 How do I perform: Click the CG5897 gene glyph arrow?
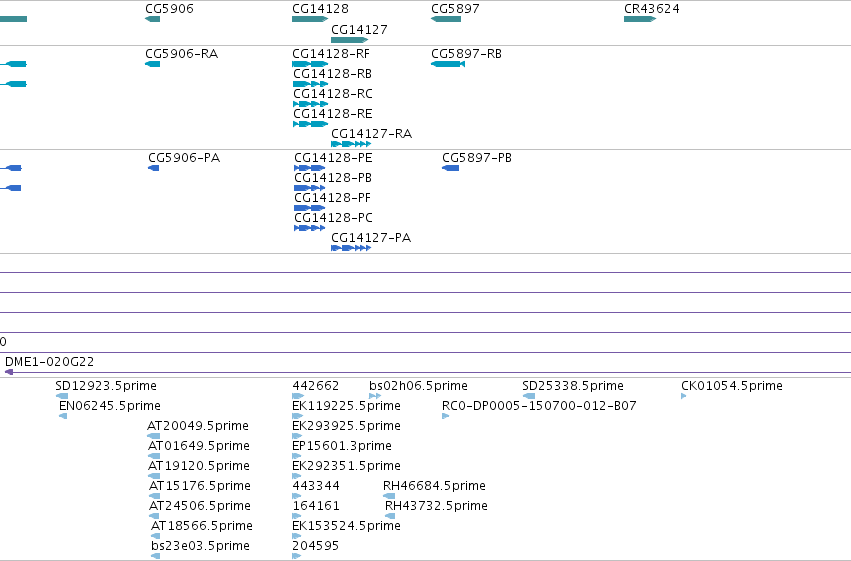click(446, 19)
